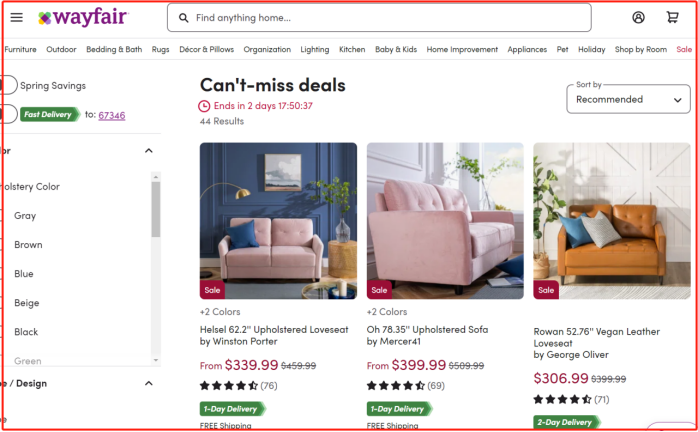Viewport: 698px width, 432px height.
Task: Open the Home Improvement category
Action: coord(462,49)
